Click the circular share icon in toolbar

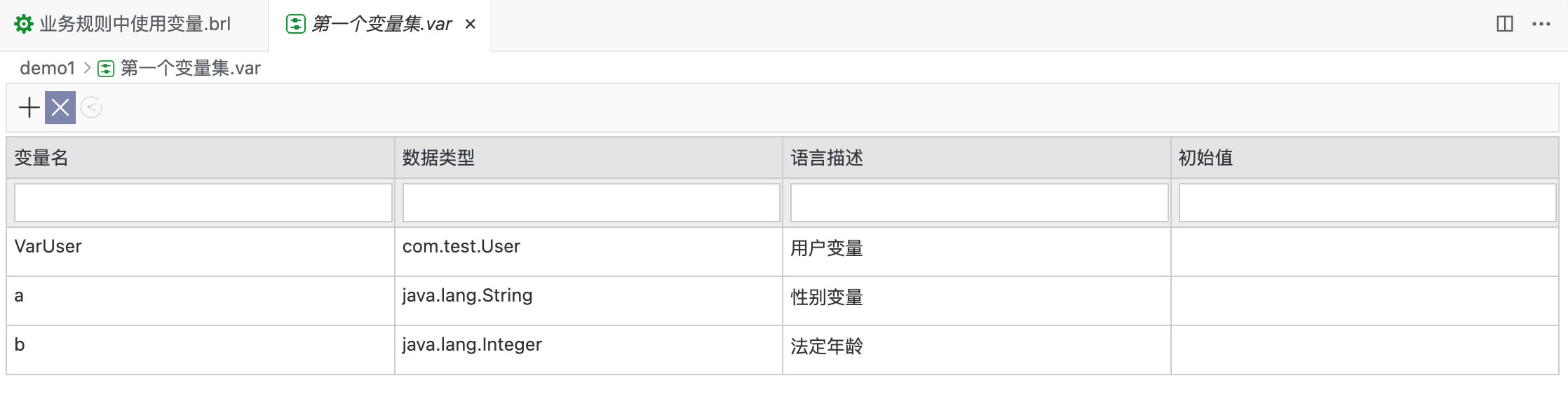click(91, 107)
